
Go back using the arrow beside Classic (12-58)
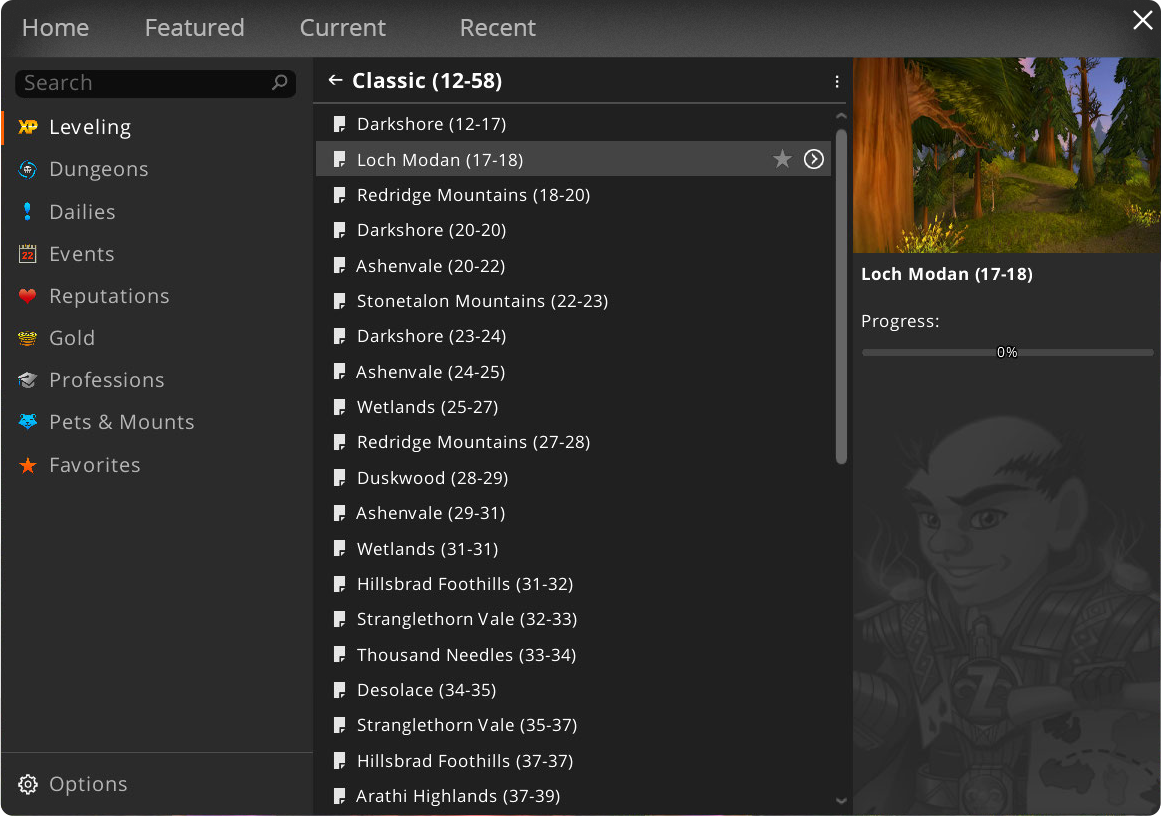click(335, 80)
